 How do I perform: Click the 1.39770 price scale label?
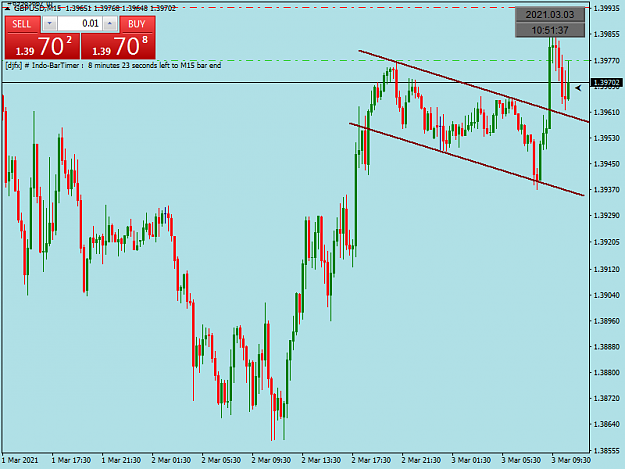pos(606,61)
